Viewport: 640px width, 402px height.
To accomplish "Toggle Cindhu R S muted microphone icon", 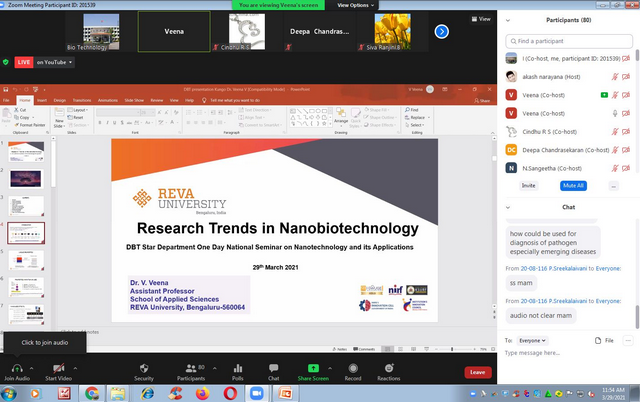I will click(615, 131).
